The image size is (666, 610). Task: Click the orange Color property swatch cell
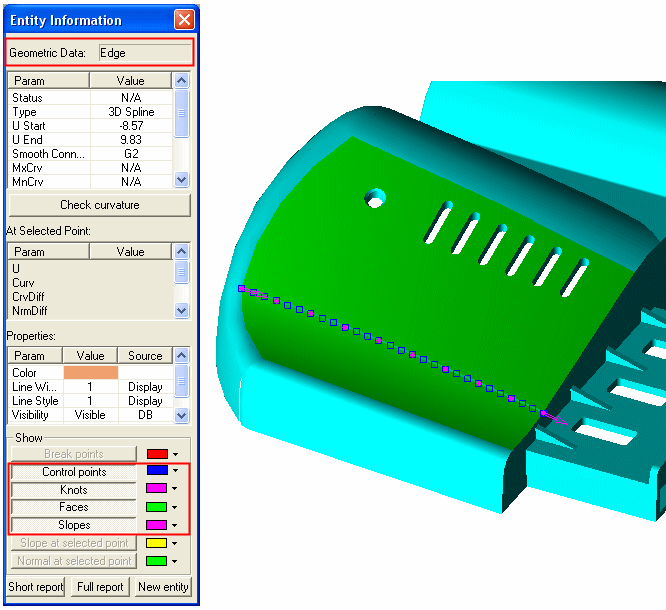[91, 373]
